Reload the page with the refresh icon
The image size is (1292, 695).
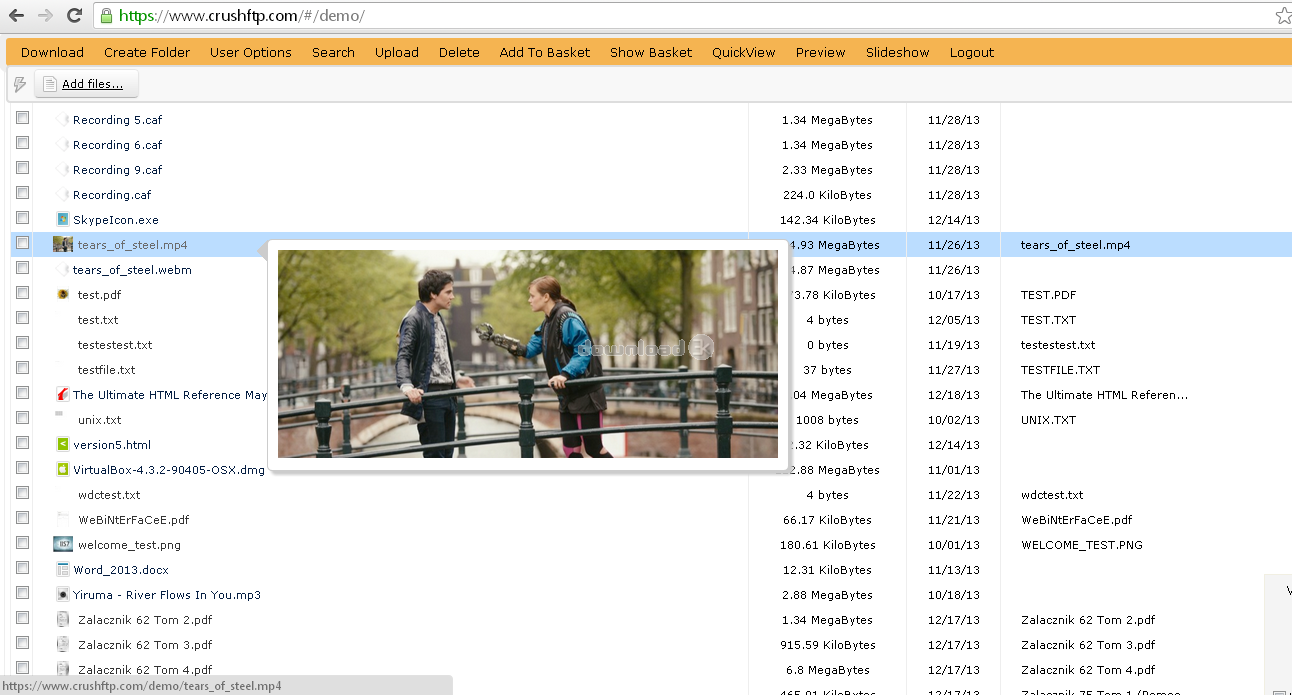[x=74, y=16]
